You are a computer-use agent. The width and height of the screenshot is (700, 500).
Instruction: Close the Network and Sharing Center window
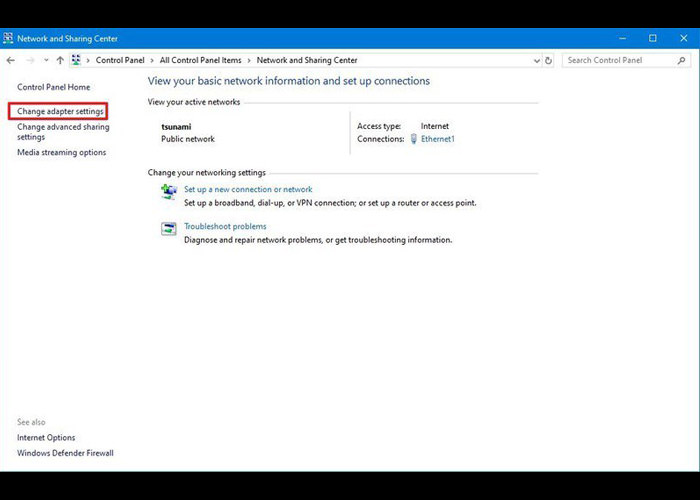[683, 38]
